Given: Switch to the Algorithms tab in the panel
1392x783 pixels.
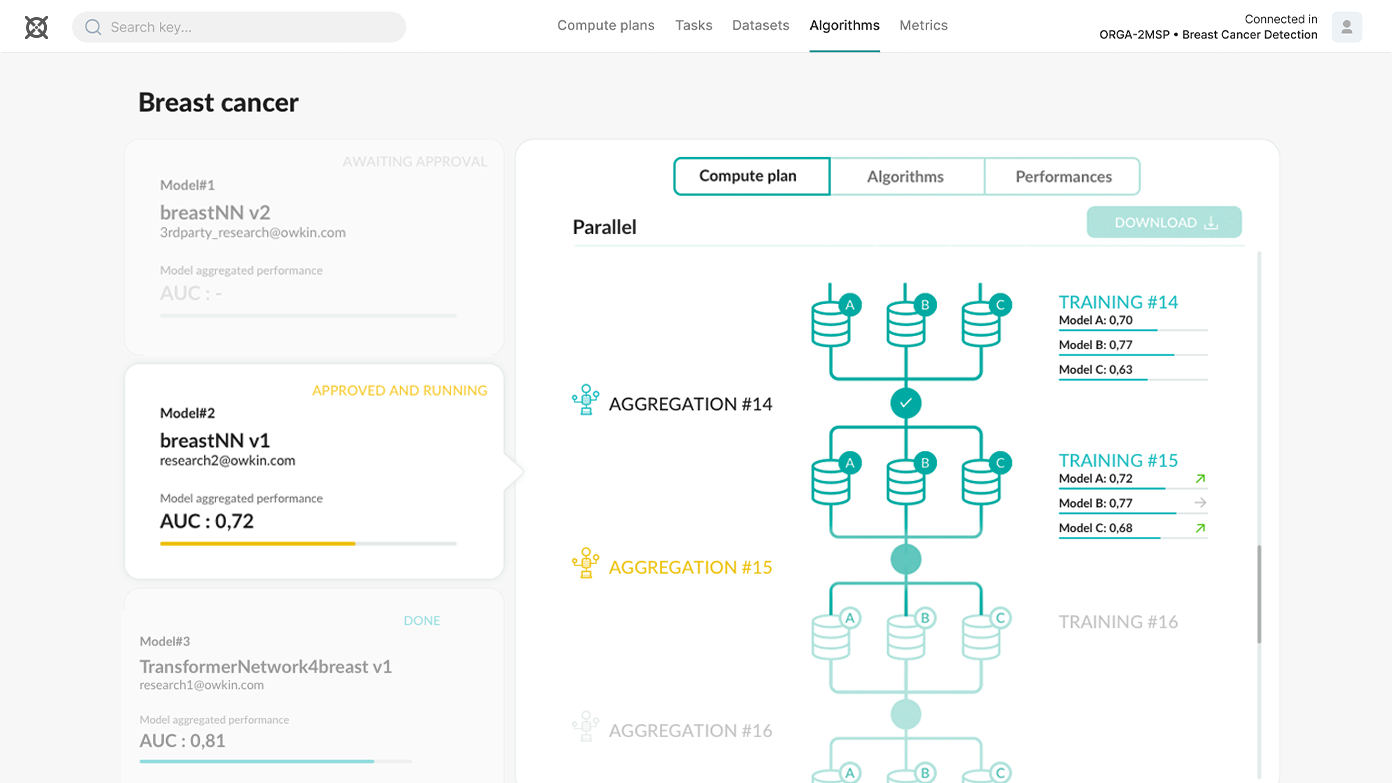Looking at the screenshot, I should [906, 176].
